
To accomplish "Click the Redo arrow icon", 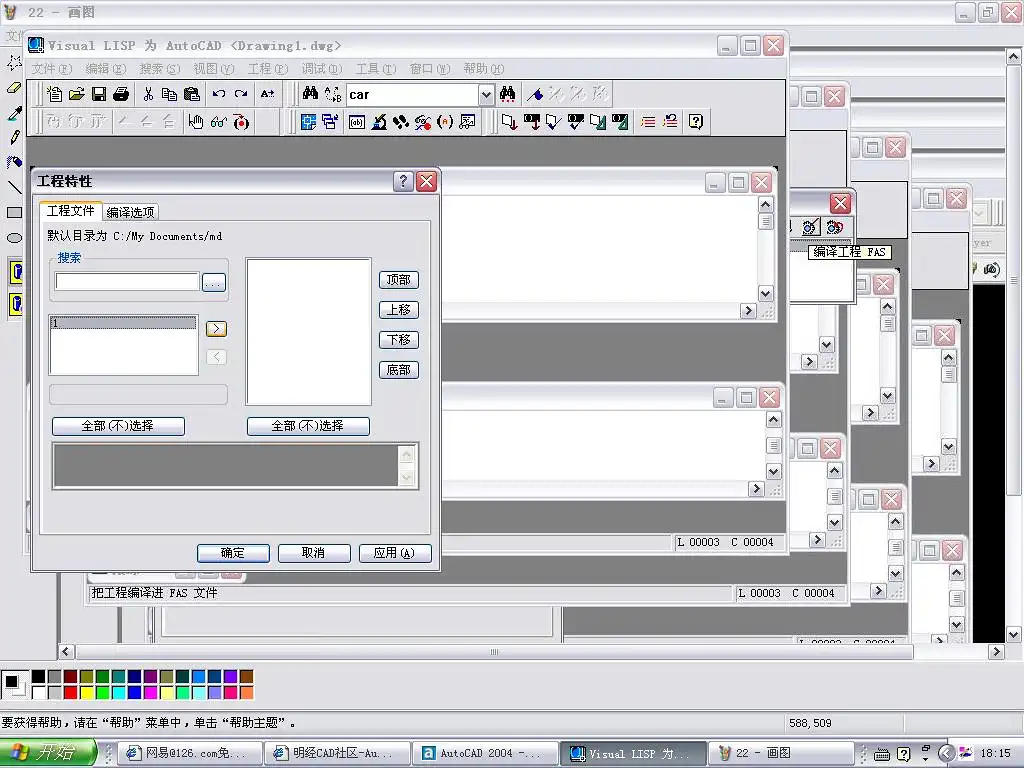I will pyautogui.click(x=241, y=94).
